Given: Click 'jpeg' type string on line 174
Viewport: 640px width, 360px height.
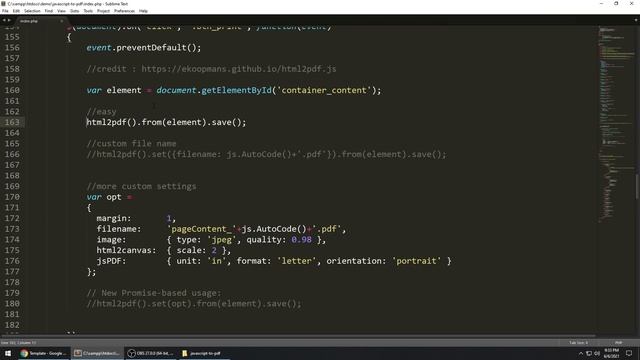Looking at the screenshot, I should point(222,240).
